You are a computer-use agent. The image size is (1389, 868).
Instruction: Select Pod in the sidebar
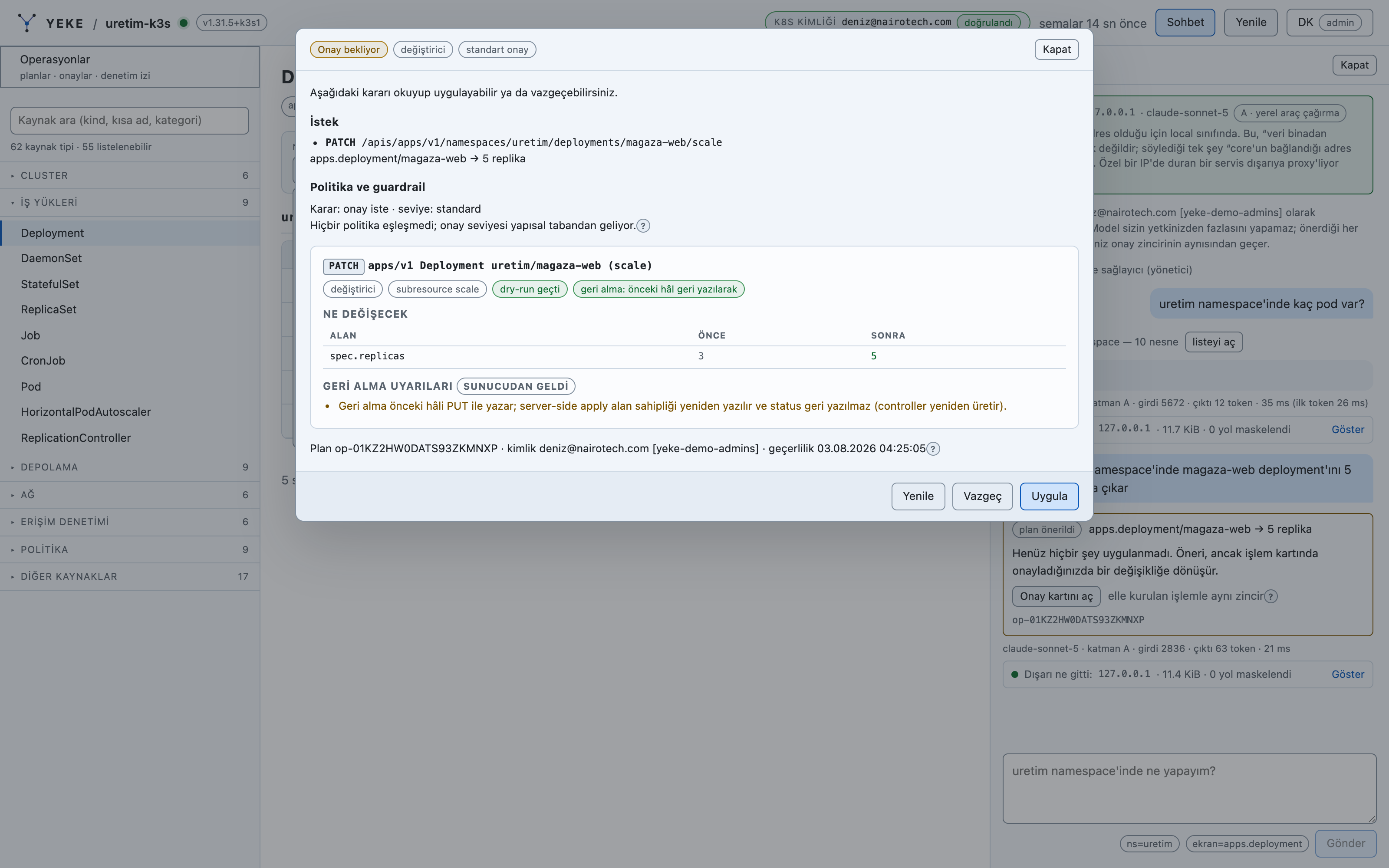130,386
